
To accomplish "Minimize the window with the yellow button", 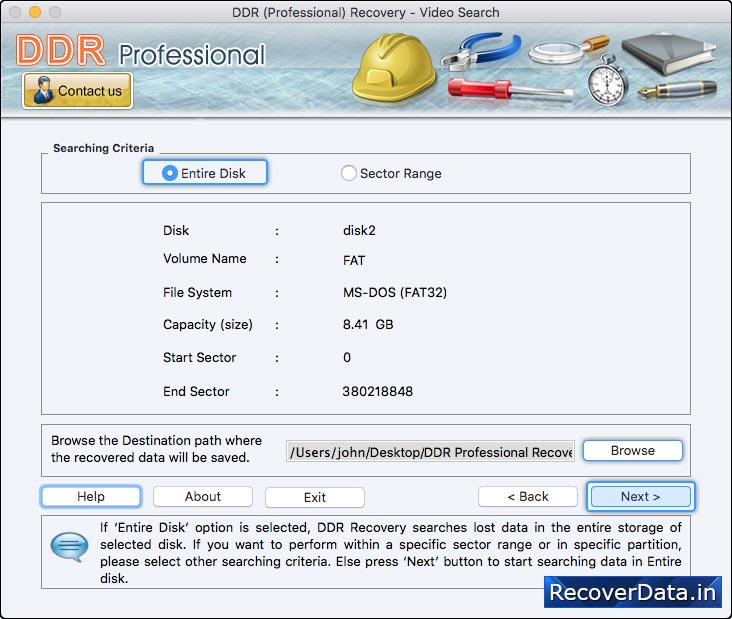I will (35, 12).
